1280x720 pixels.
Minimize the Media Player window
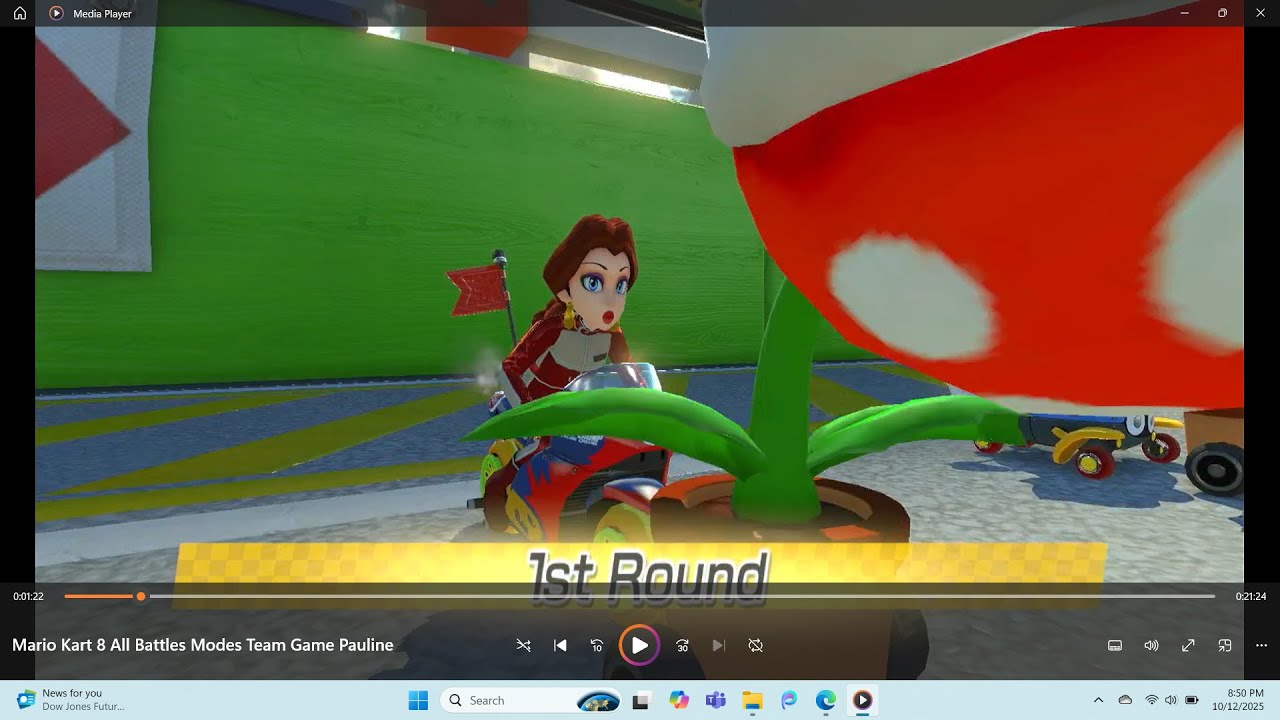[1184, 13]
